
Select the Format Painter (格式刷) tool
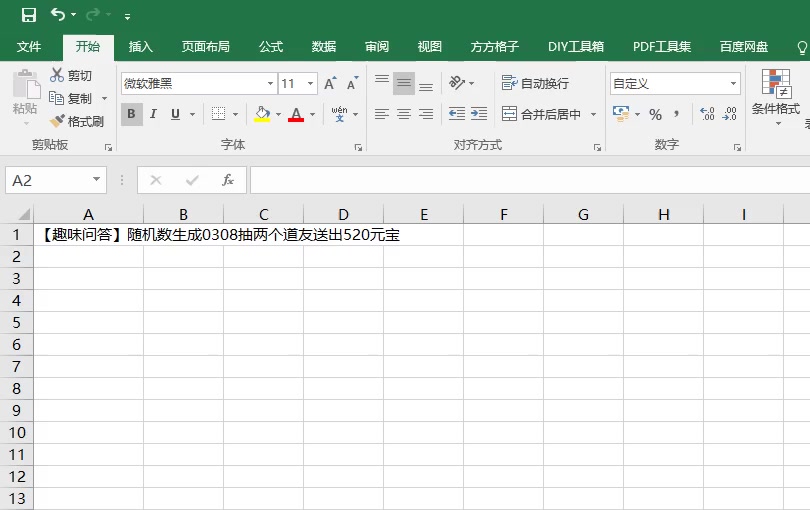[x=76, y=121]
